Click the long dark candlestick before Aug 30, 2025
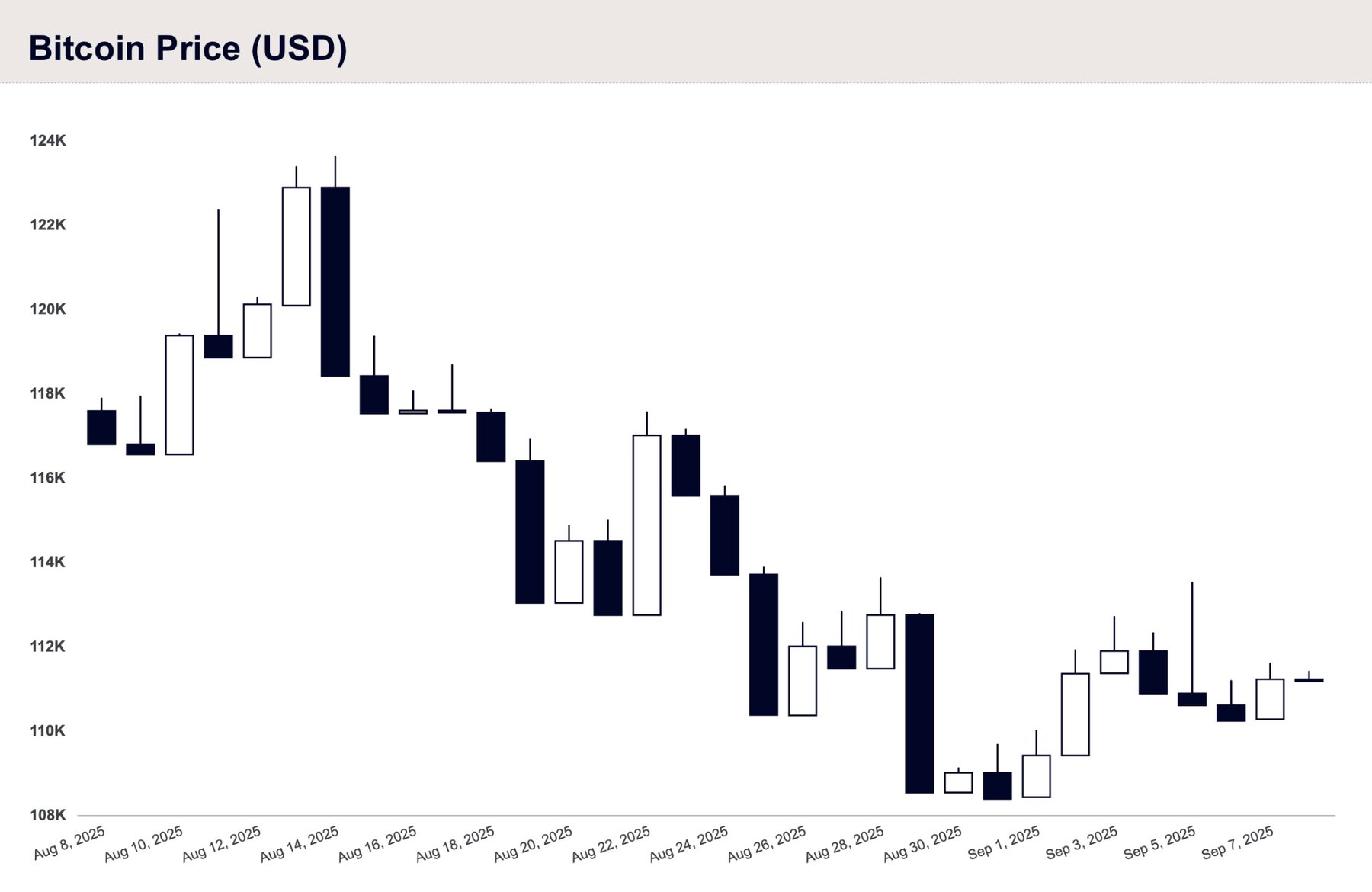This screenshot has height=892, width=1372. coord(919,704)
